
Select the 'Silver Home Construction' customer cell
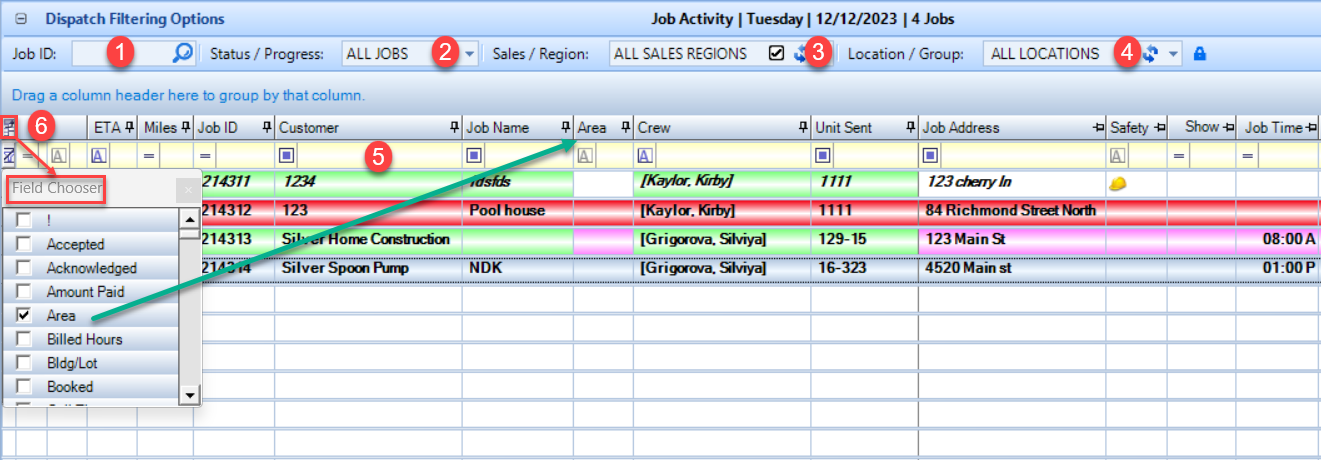point(366,239)
